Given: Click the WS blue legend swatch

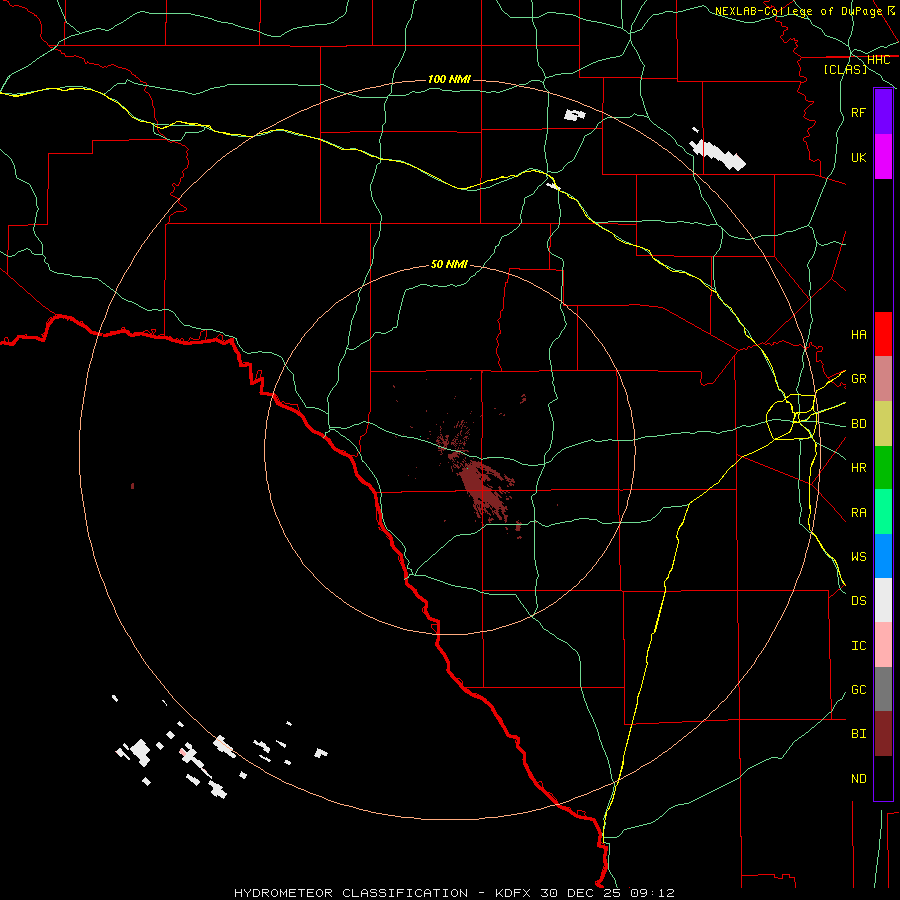Looking at the screenshot, I should tap(883, 556).
